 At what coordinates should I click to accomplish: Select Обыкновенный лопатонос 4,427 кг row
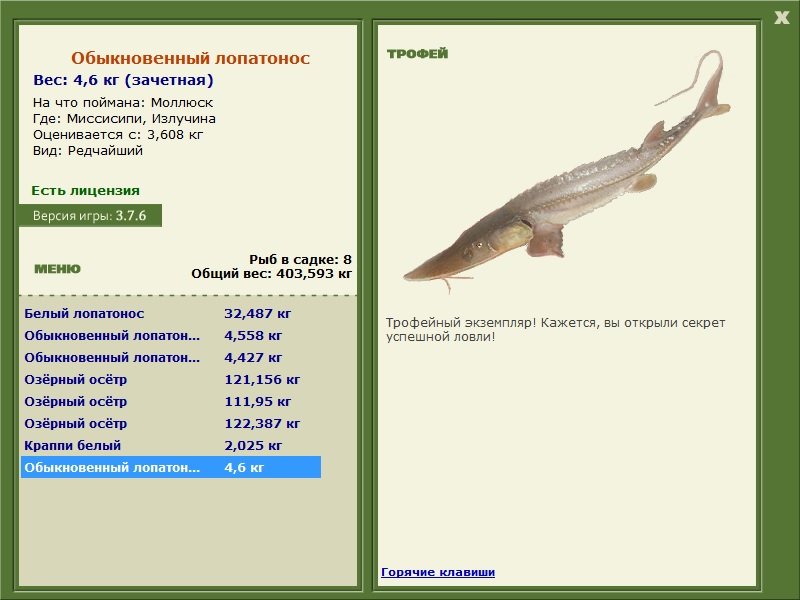171,358
